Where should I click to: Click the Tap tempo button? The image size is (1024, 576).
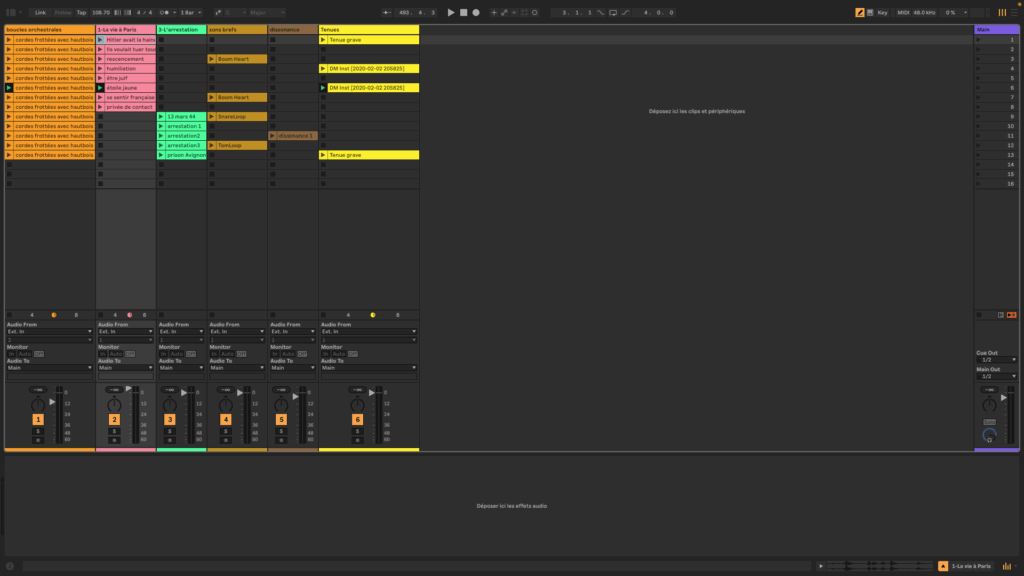click(x=81, y=12)
